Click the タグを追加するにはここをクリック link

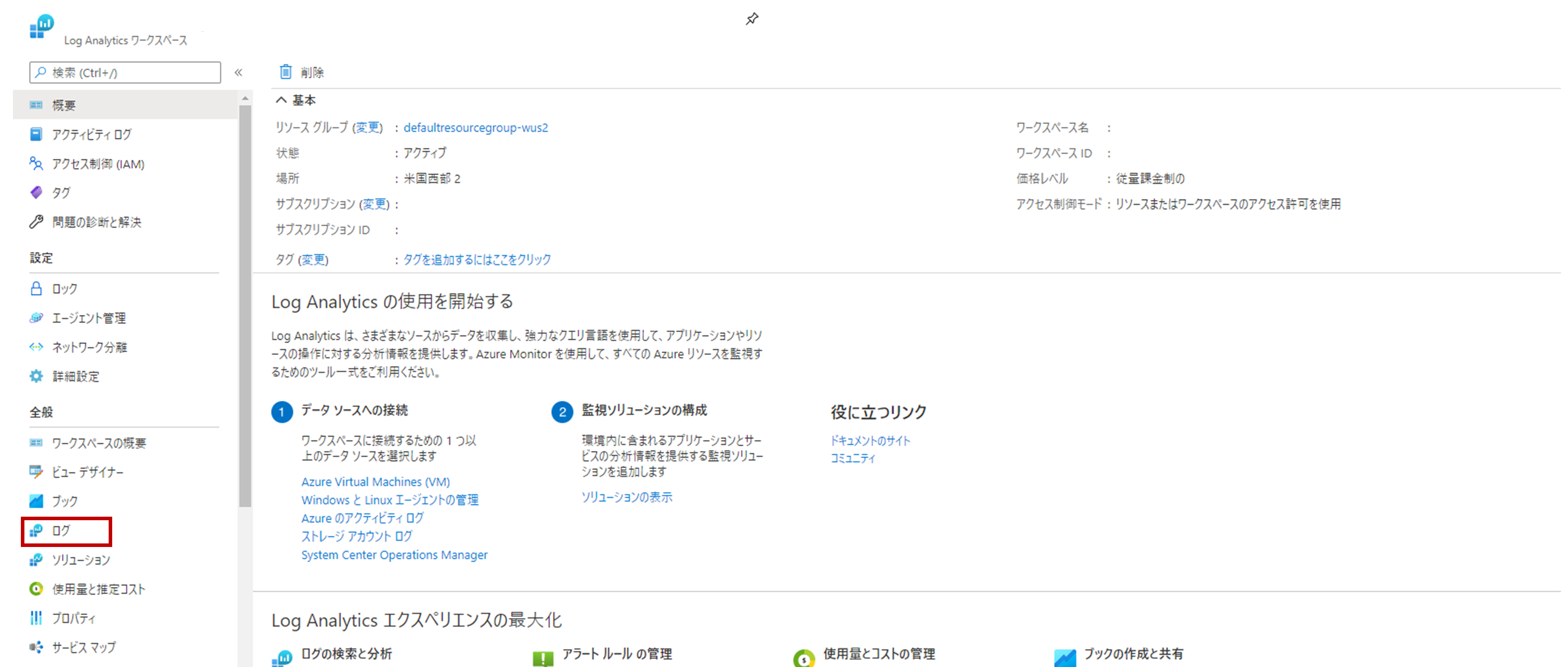[477, 259]
